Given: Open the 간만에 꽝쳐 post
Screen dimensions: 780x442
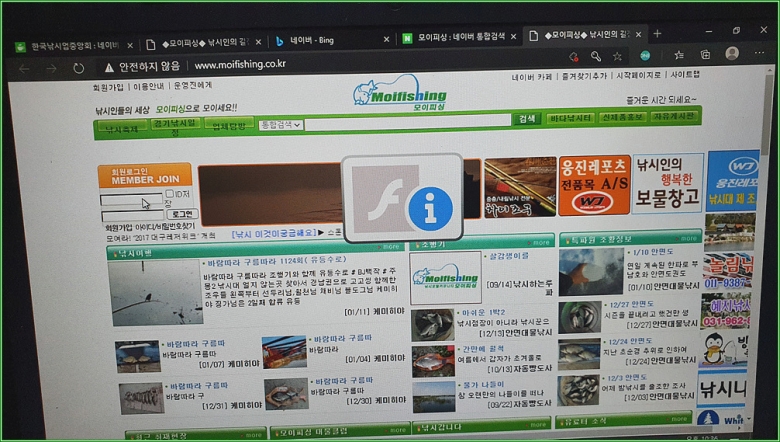Looking at the screenshot, I should click(483, 349).
